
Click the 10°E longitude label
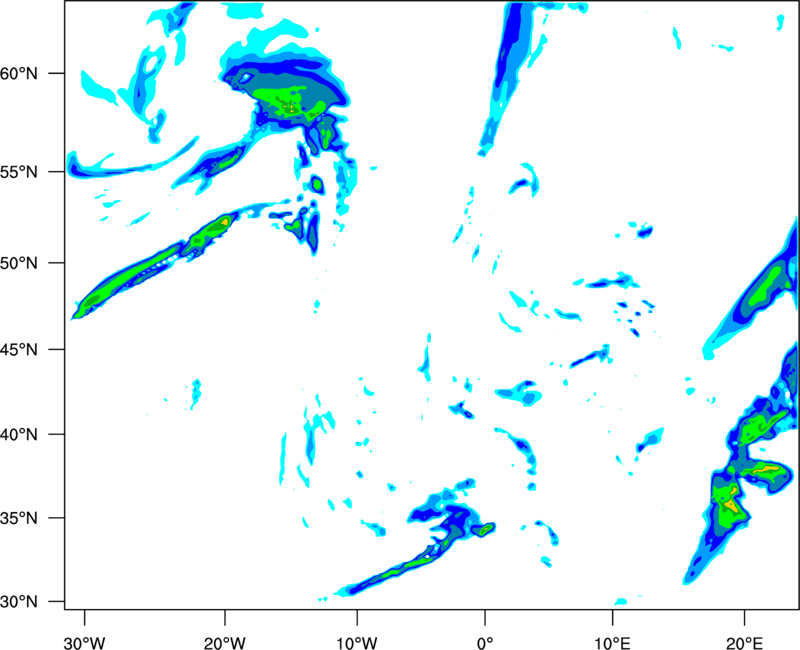click(612, 643)
